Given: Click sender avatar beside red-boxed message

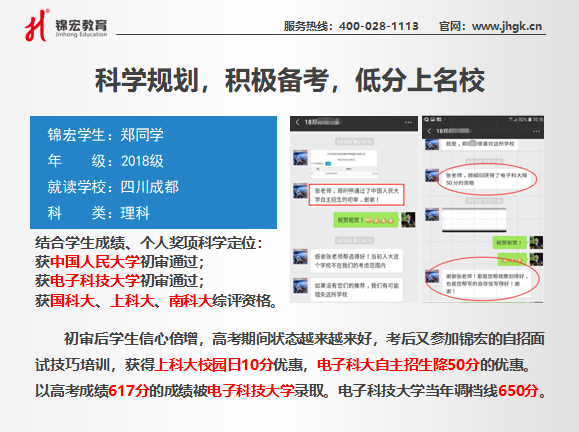Looking at the screenshot, I should 300,191.
